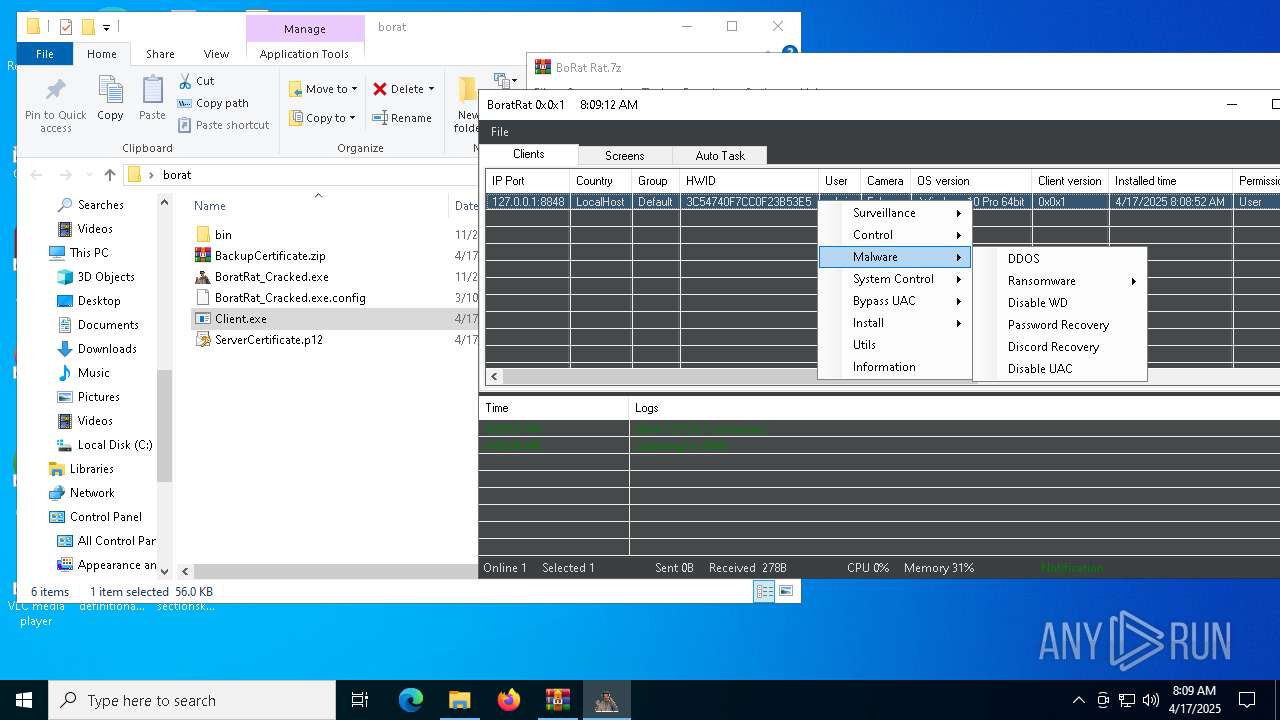Open Firefox from taskbar
The image size is (1280, 720).
(508, 700)
